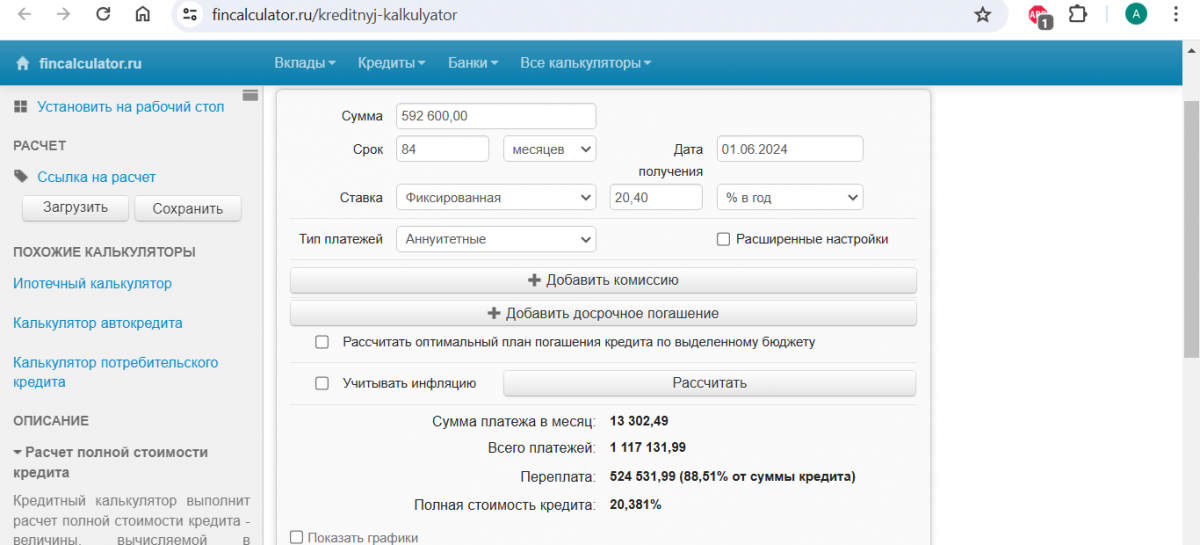Check the Показать графики option
Screen dimensions: 1200x545
(296, 538)
